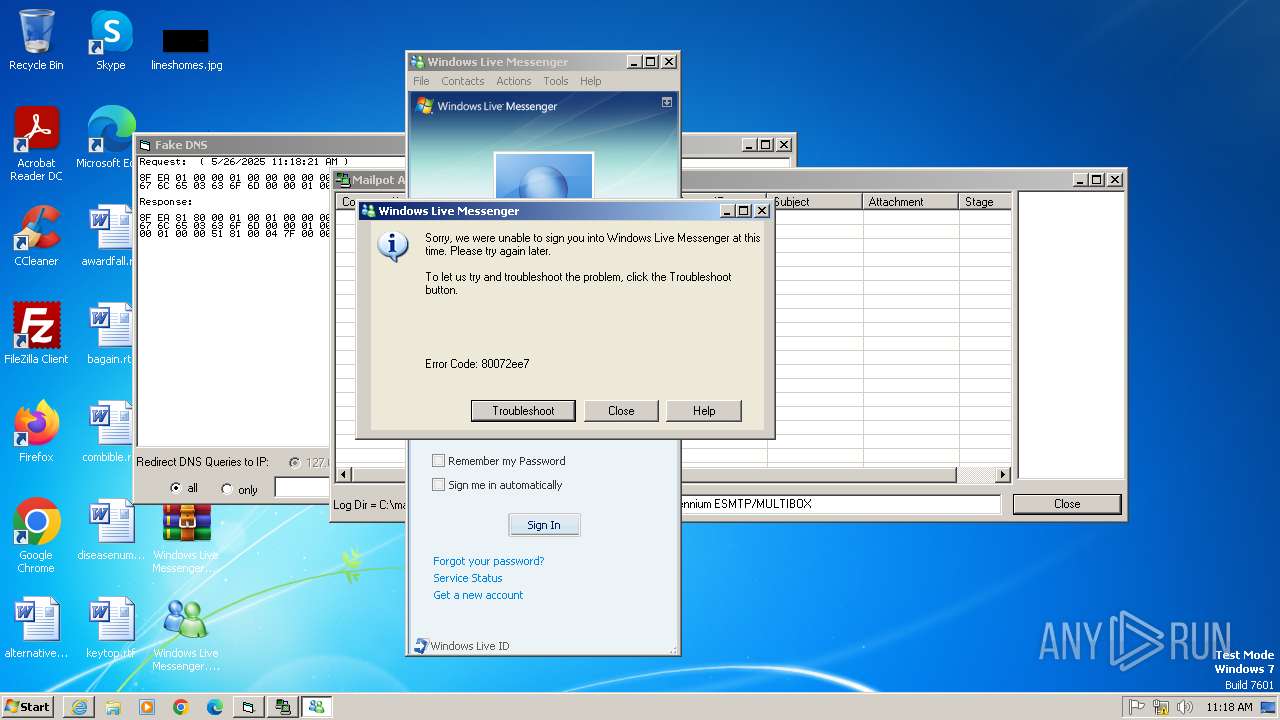1280x720 pixels.
Task: Open the Help menu in Messenger
Action: tap(591, 81)
